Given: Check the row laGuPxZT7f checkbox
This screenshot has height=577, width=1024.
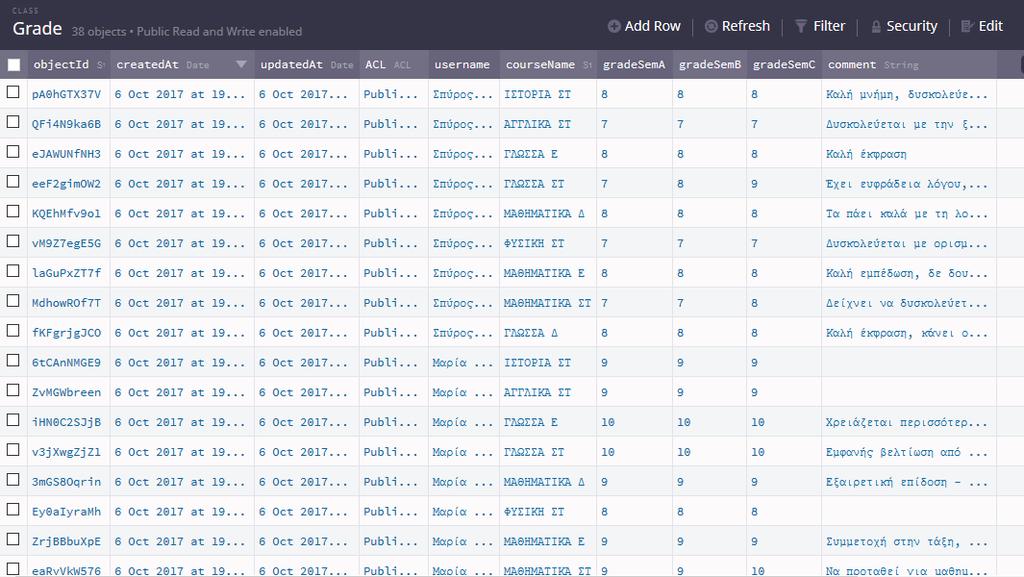Looking at the screenshot, I should point(13,271).
